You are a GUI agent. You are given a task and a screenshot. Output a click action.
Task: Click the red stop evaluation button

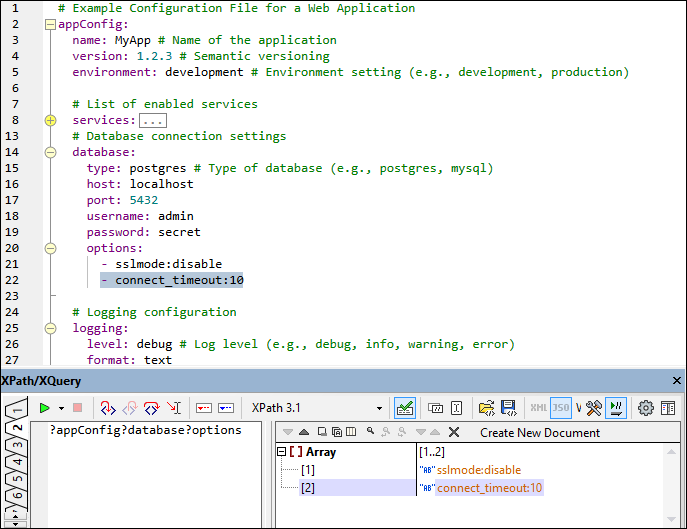pos(77,408)
